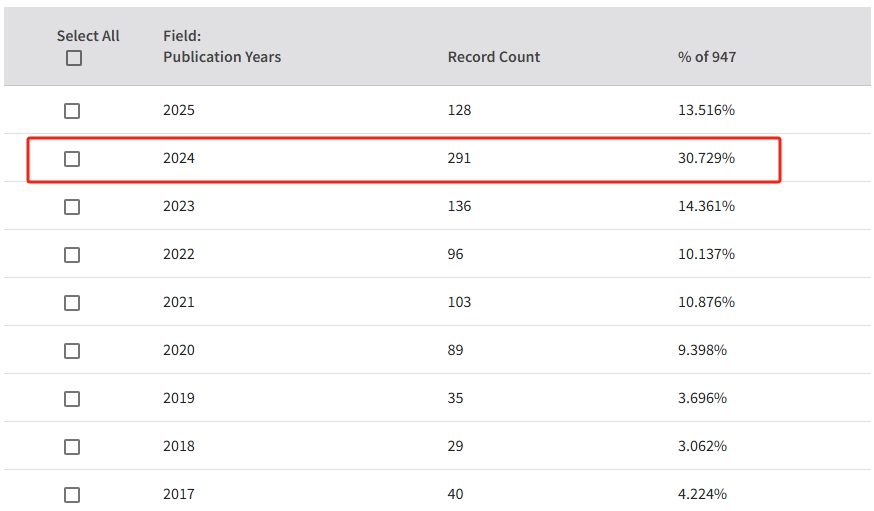Select the 2024 publication year checkbox
The width and height of the screenshot is (874, 511).
click(x=72, y=159)
